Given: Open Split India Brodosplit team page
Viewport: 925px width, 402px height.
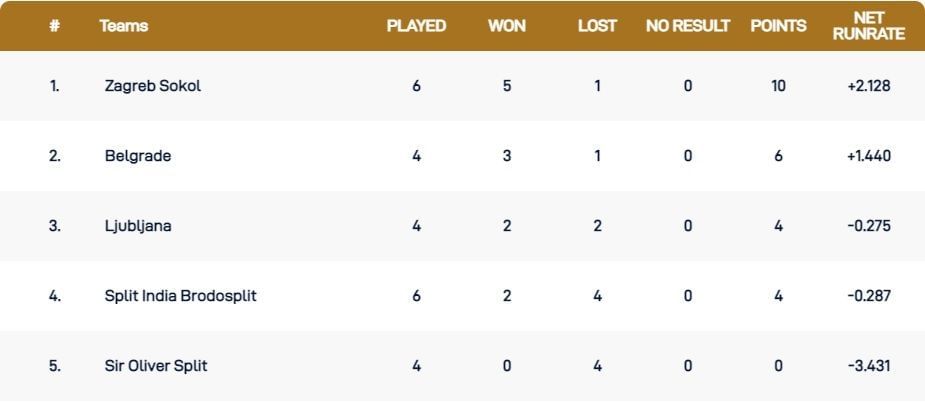Looking at the screenshot, I should pos(180,296).
